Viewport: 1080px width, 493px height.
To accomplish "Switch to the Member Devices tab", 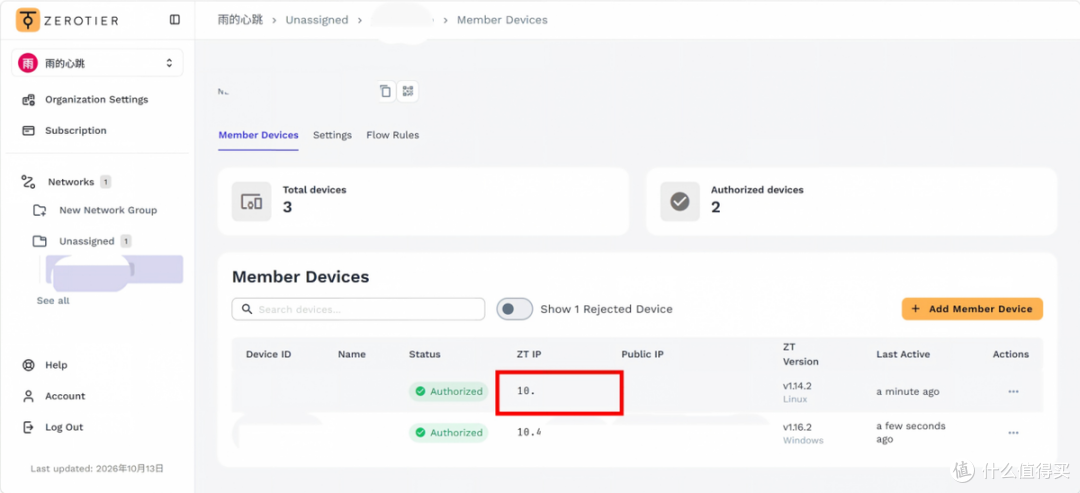I will click(258, 135).
